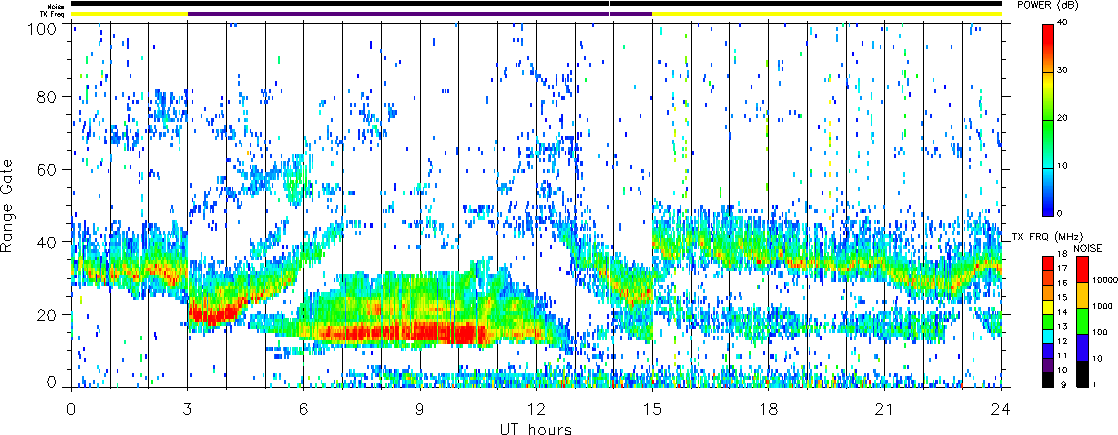Pick the green swatch in NOISE legend
The image size is (1118, 435).
pos(1082,322)
